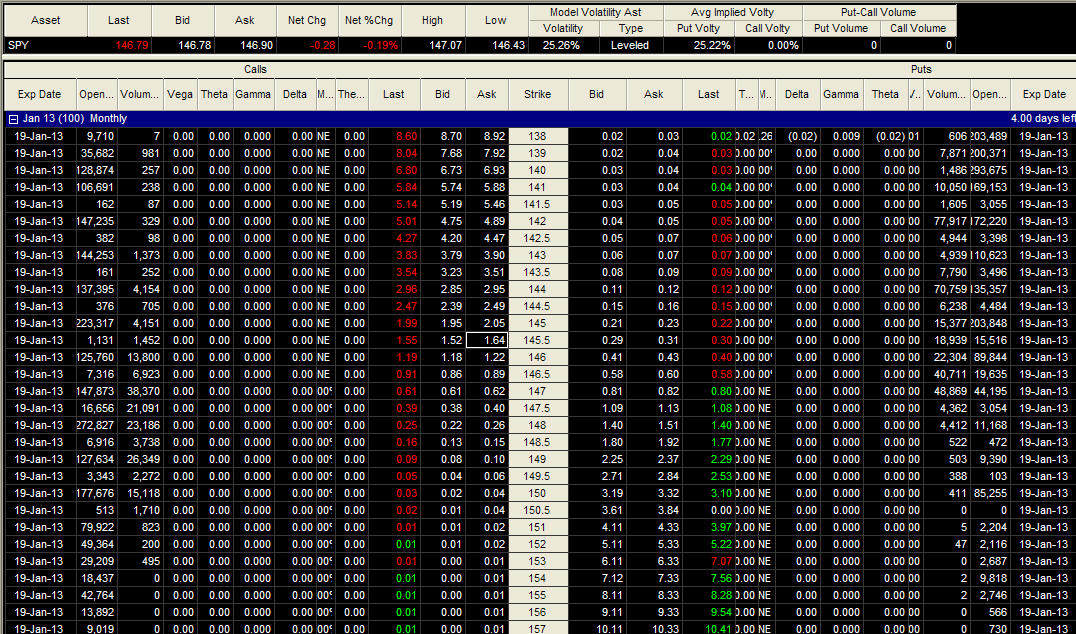The image size is (1076, 634).
Task: Click the Type sub-column header
Action: coord(631,28)
